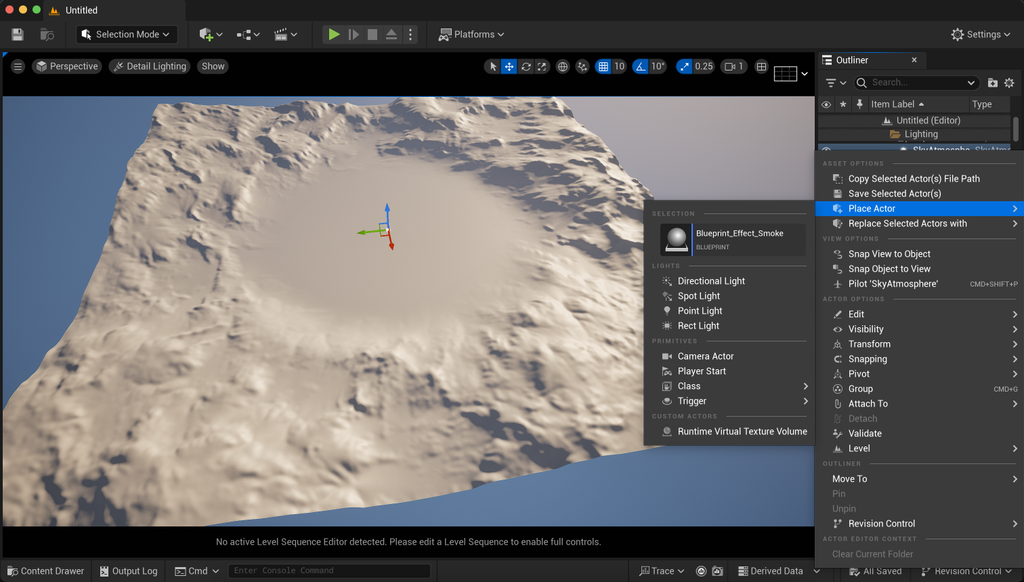The width and height of the screenshot is (1024, 582).
Task: Toggle grid snapping on or off
Action: [x=604, y=67]
